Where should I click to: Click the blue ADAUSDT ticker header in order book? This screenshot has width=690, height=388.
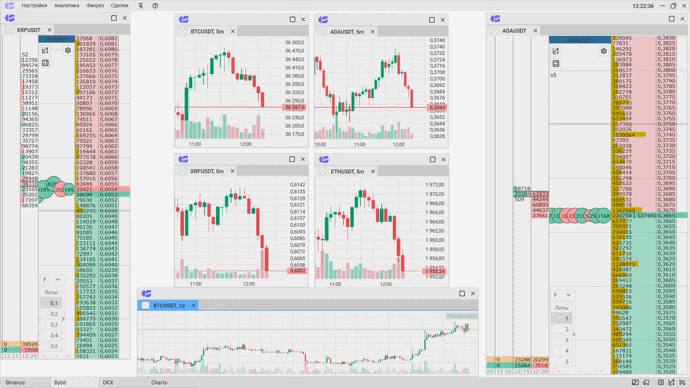(580, 40)
